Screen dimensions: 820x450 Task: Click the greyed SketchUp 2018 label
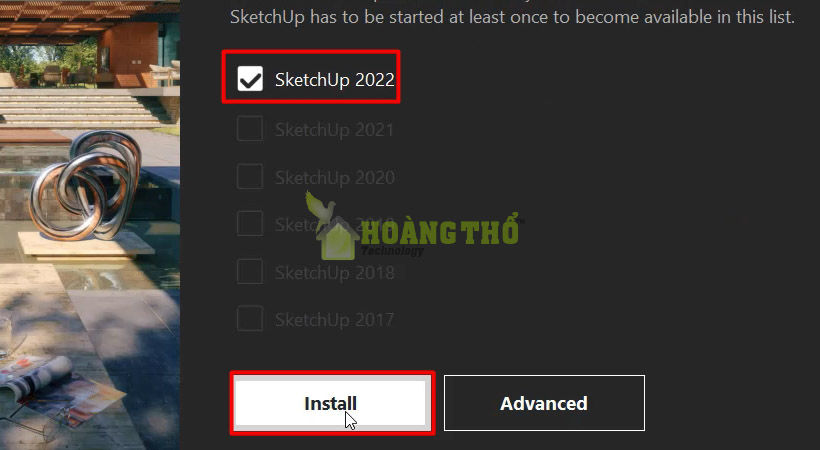coord(335,272)
